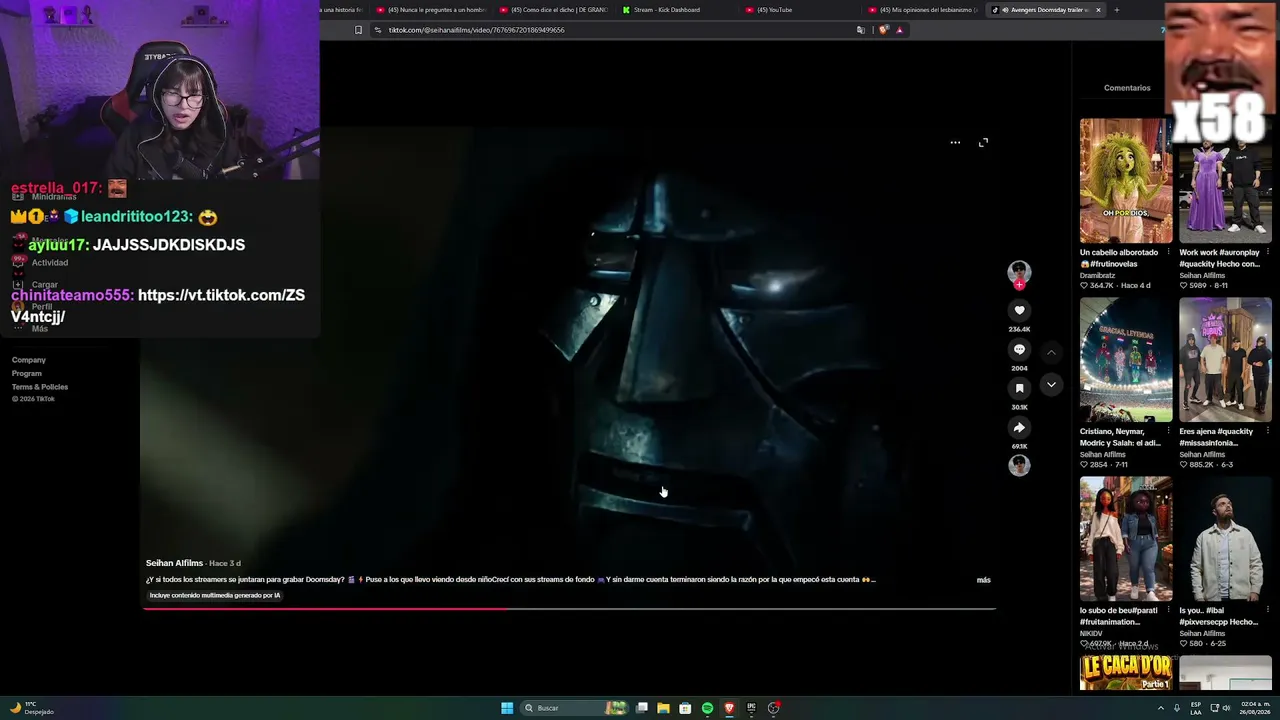Image resolution: width=1280 pixels, height=720 pixels.
Task: Open a new browser tab
Action: point(1116,10)
